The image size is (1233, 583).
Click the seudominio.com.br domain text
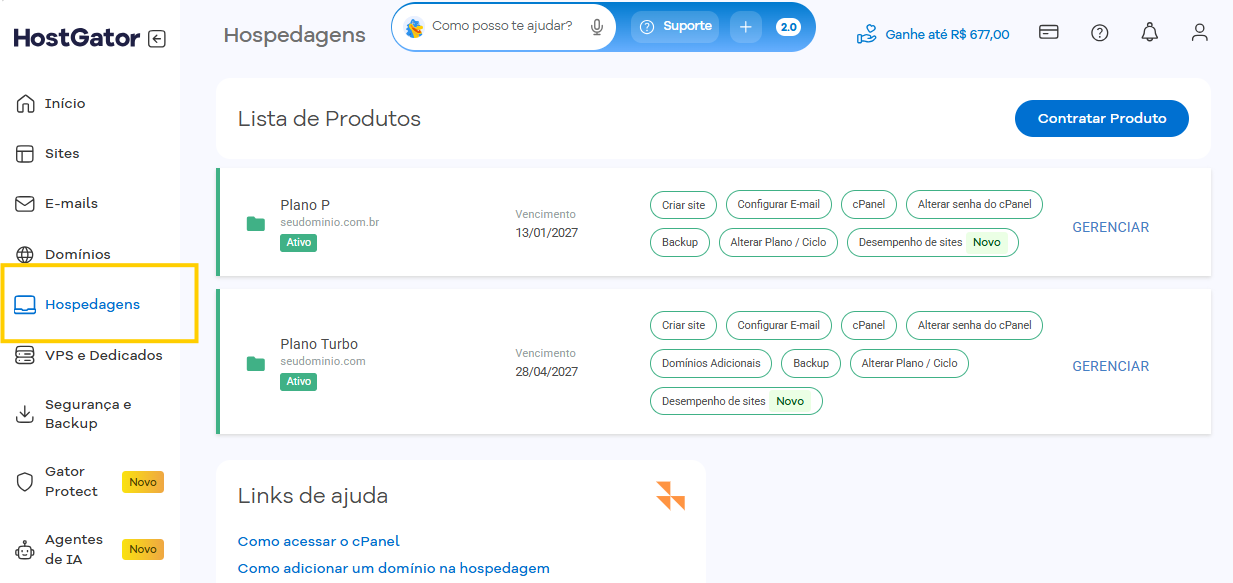(329, 222)
